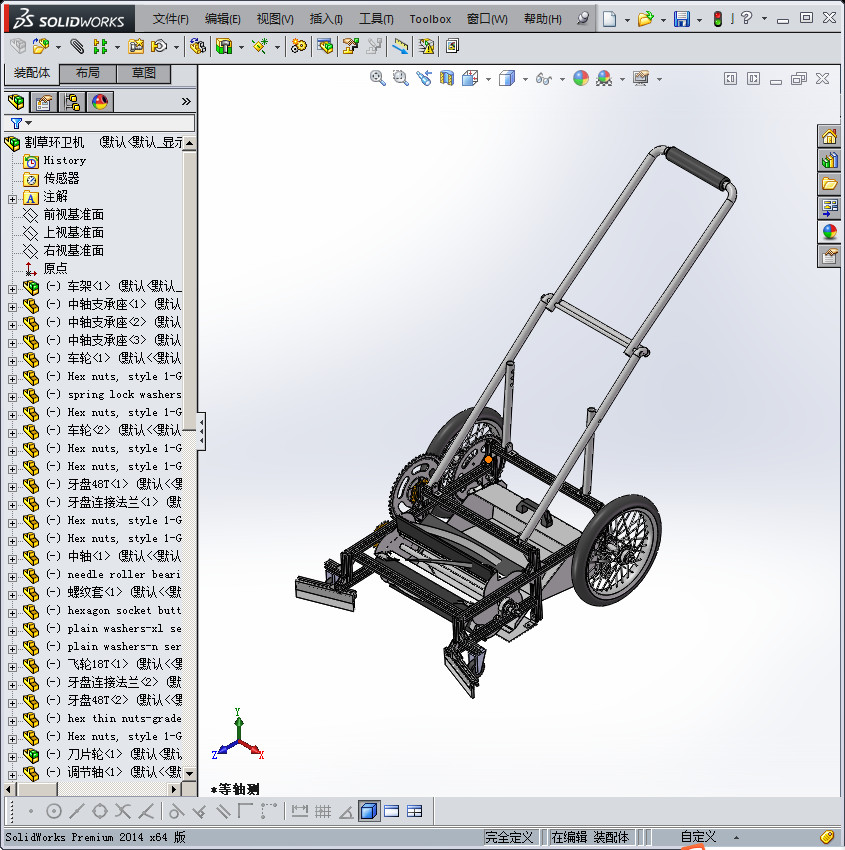
Task: Click the question mark Help icon in title bar
Action: (746, 18)
